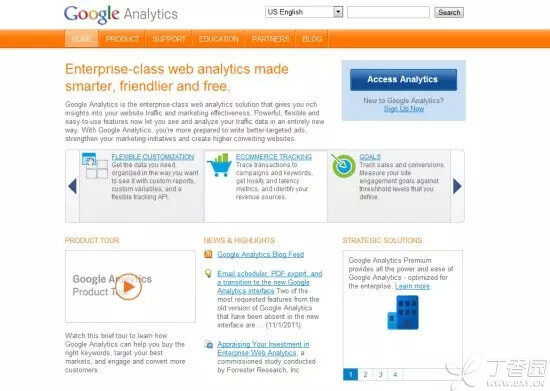
Task: Click the RSS feed icon
Action: tap(208, 254)
